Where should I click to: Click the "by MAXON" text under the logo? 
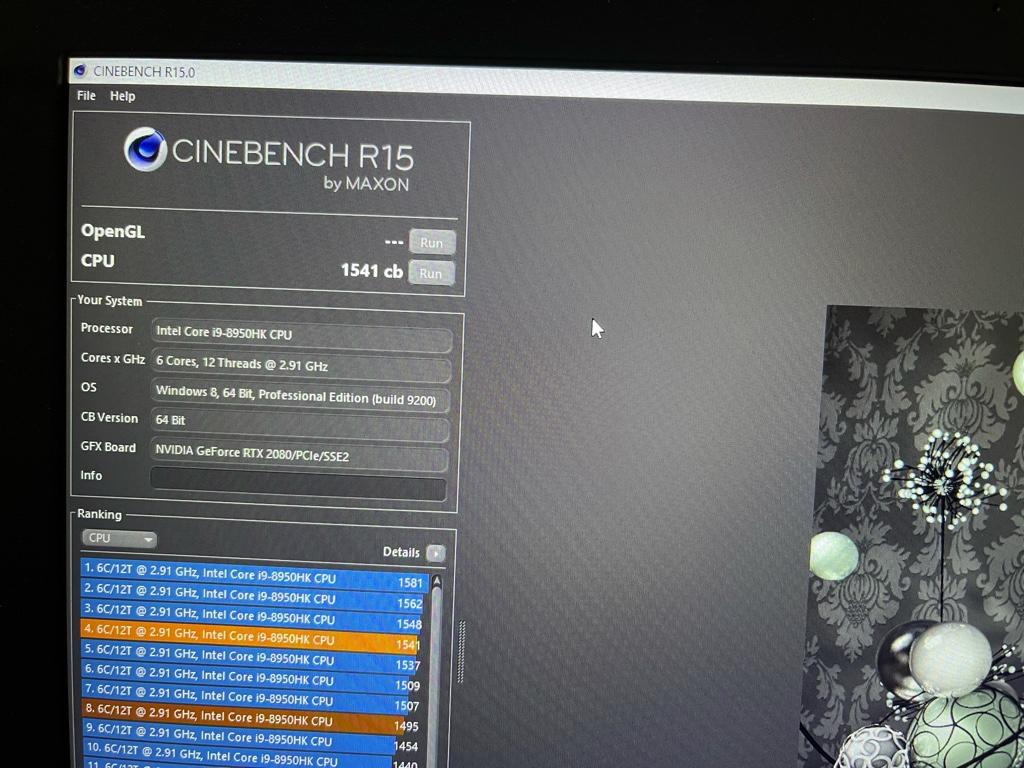click(x=366, y=184)
